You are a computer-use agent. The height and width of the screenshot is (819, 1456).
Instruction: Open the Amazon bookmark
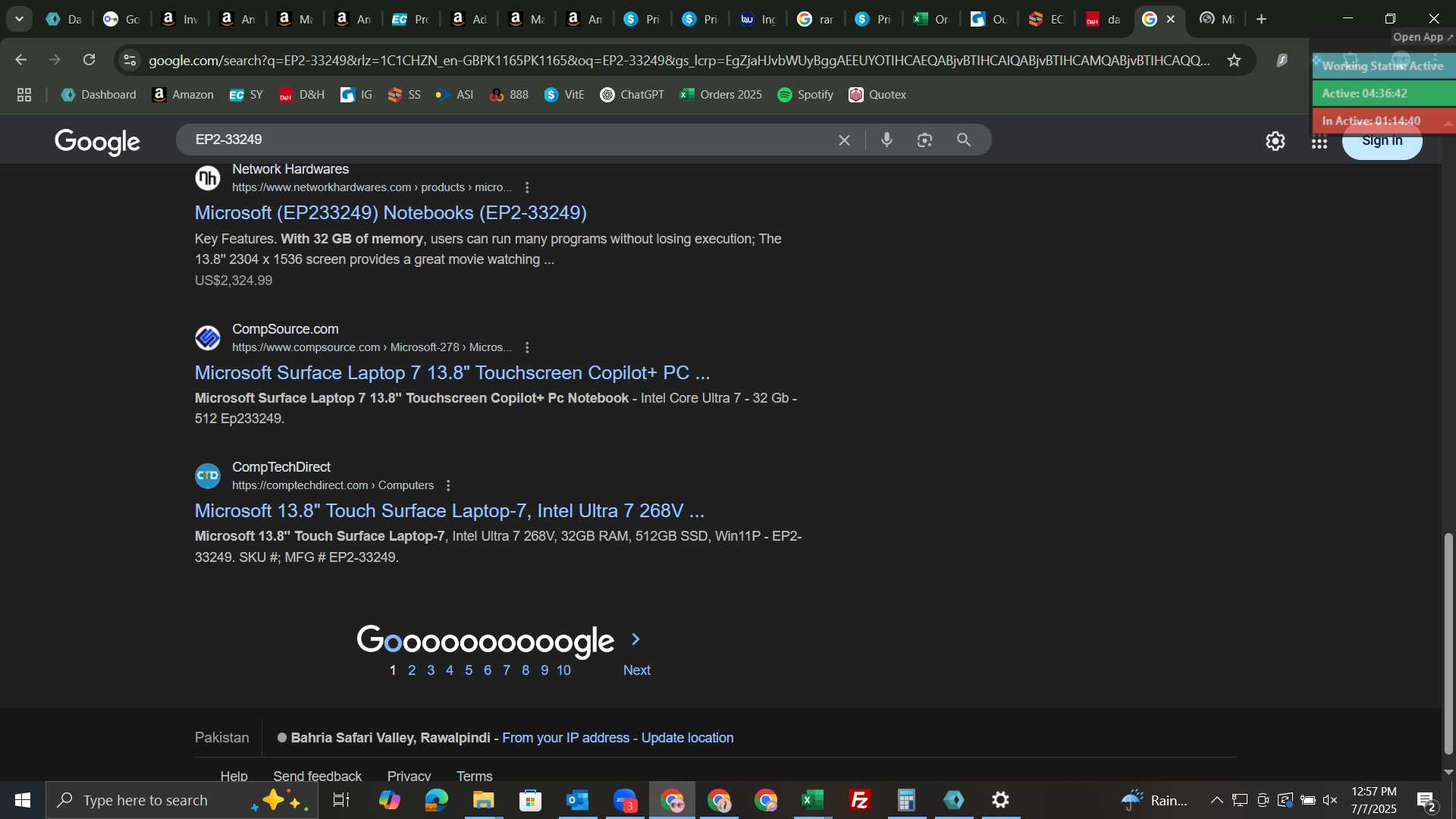[183, 95]
